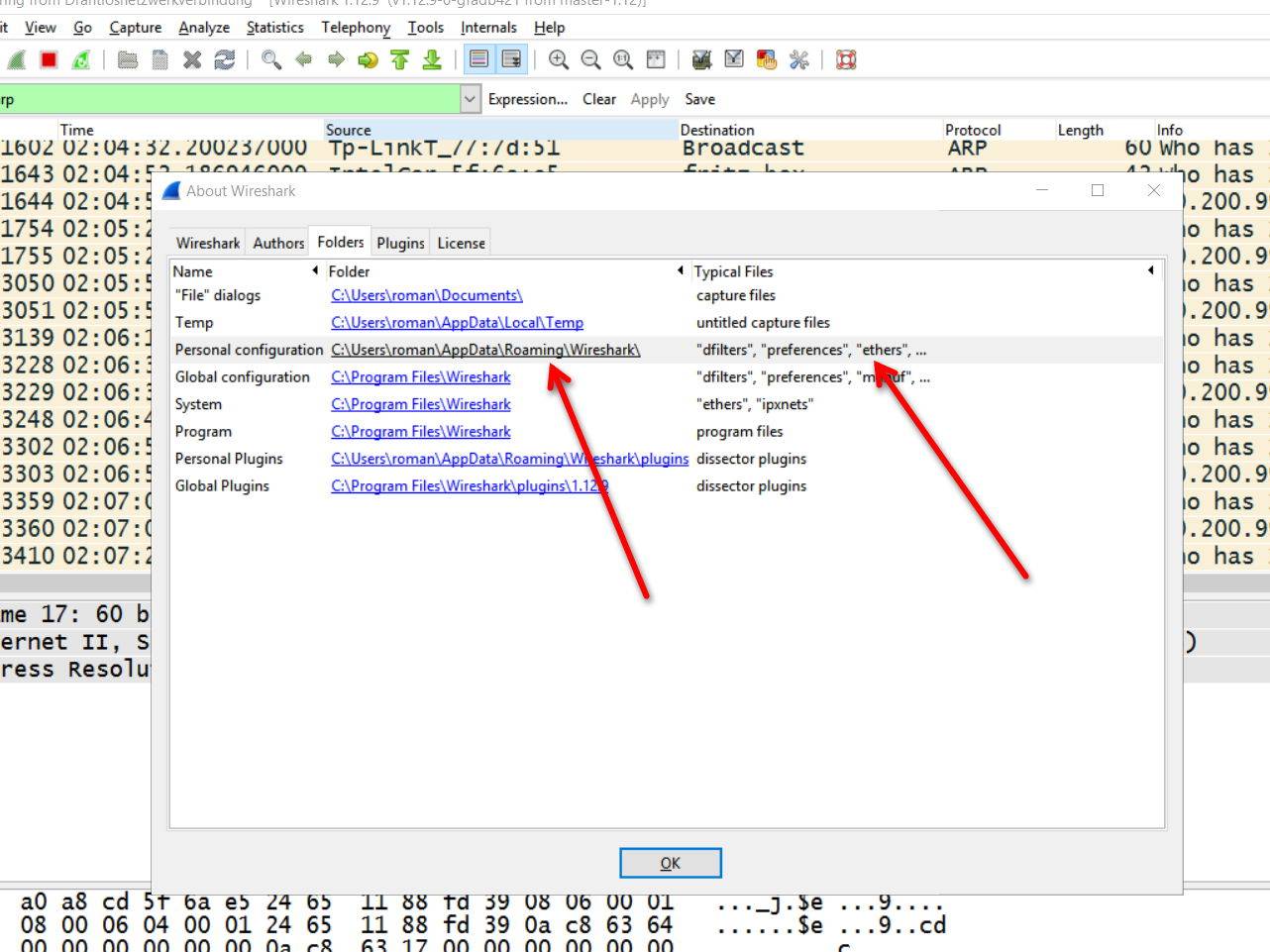Open the Global configuration folder link
The height and width of the screenshot is (952, 1270).
(x=421, y=377)
